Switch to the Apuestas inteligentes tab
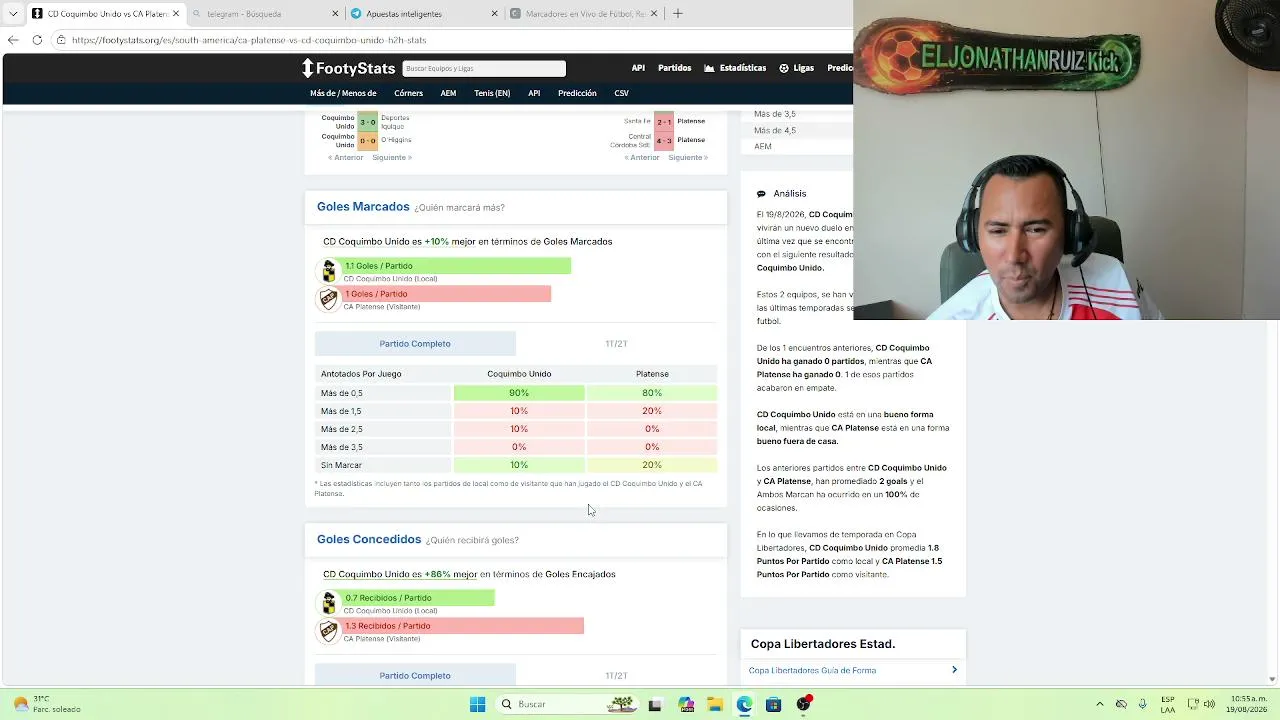This screenshot has height=720, width=1280. pos(423,14)
